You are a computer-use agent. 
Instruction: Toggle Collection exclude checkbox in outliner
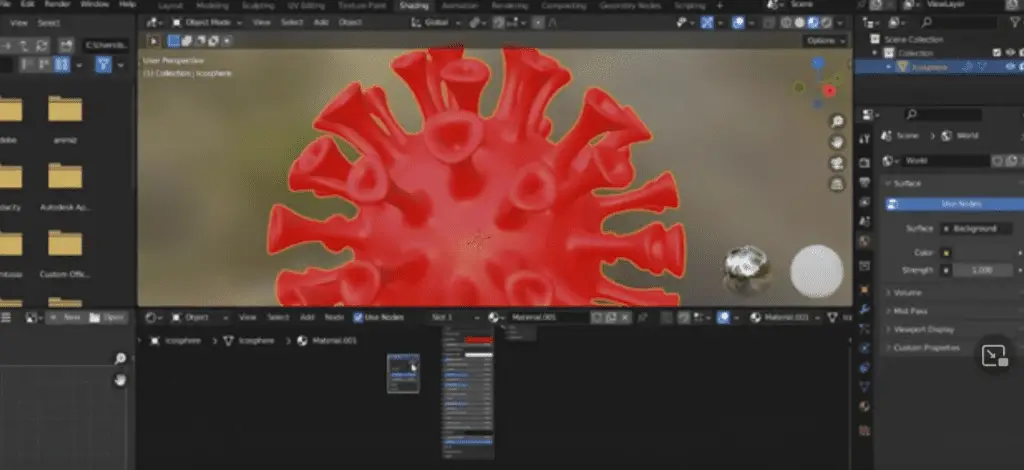click(x=997, y=53)
